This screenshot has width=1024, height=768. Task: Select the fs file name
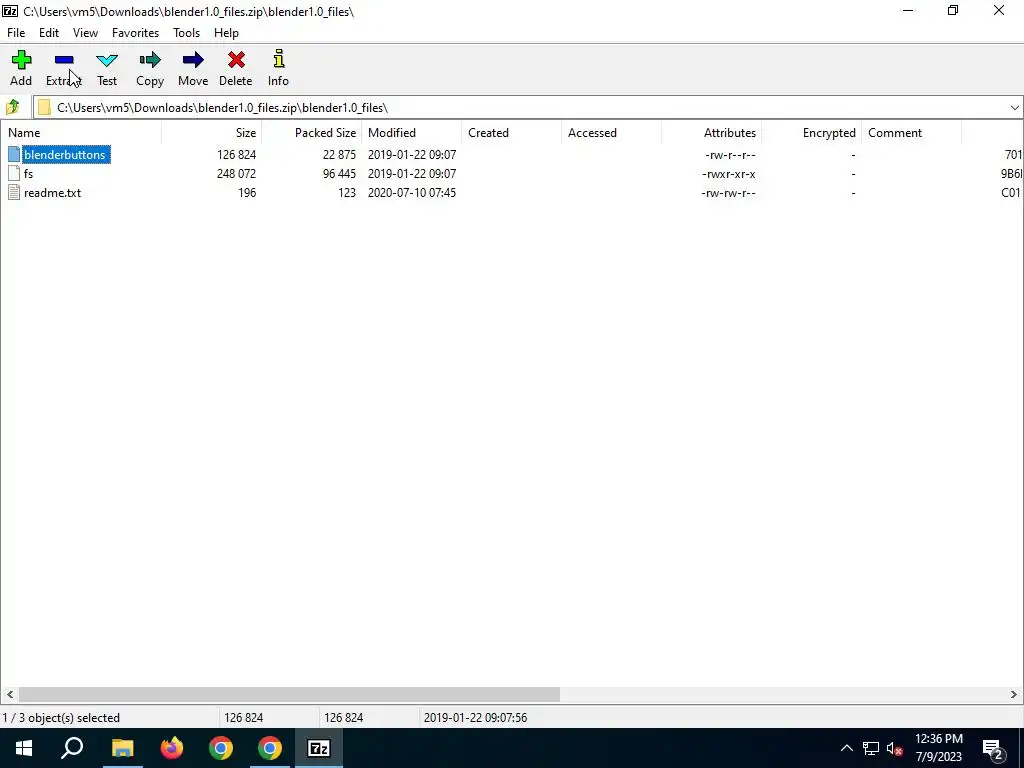coord(28,174)
